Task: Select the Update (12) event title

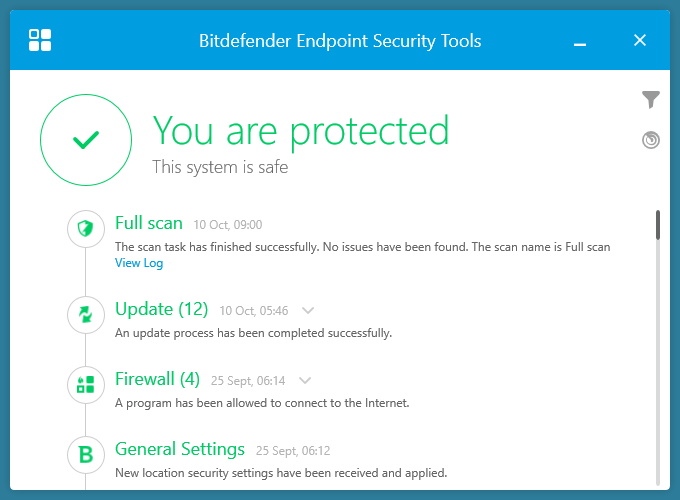Action: click(161, 309)
